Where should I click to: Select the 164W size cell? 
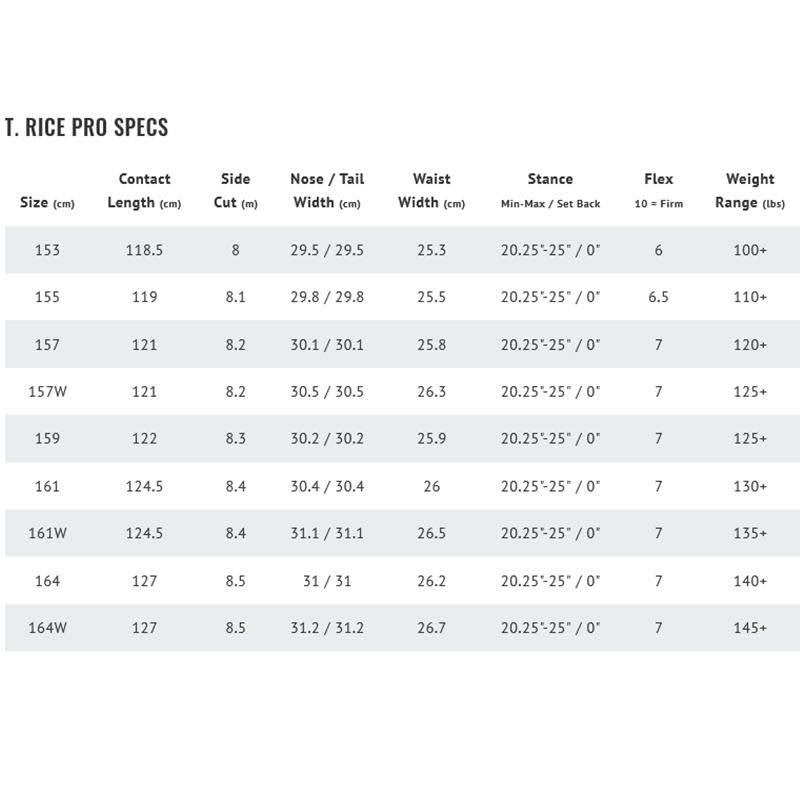(47, 628)
